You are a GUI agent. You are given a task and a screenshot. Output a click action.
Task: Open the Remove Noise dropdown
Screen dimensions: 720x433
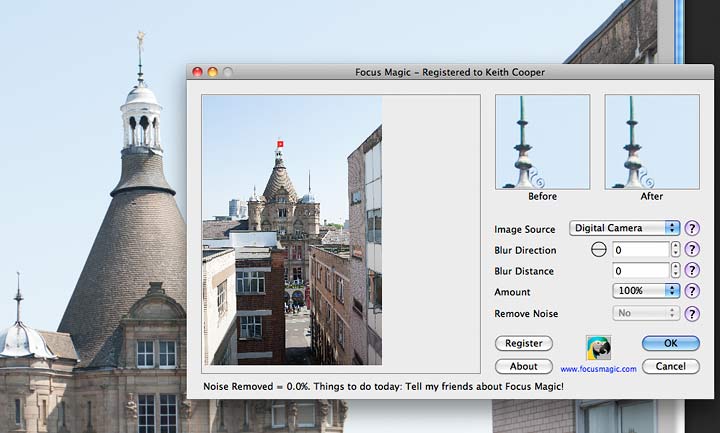646,313
